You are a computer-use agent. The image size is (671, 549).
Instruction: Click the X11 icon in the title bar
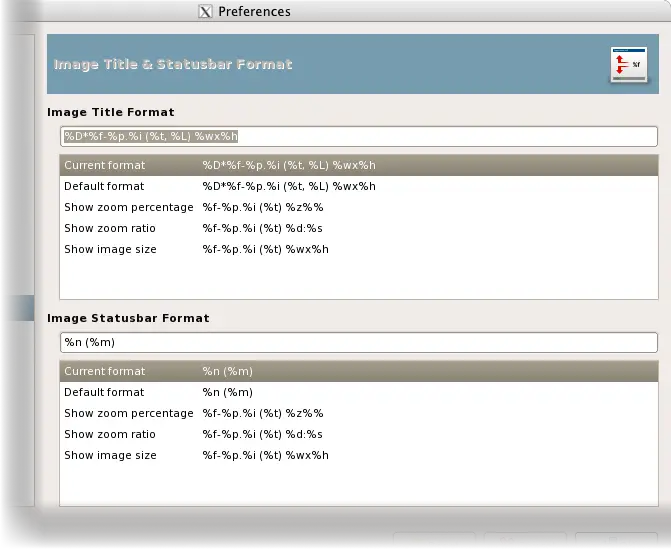click(205, 12)
